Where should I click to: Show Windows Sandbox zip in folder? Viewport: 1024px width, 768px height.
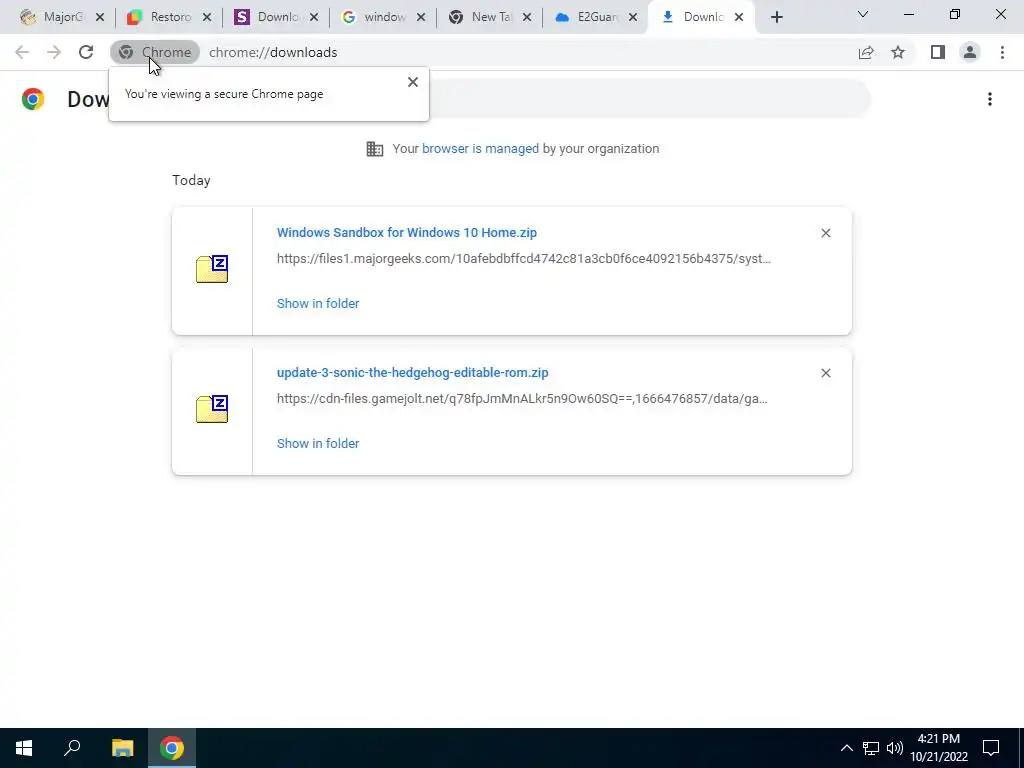click(318, 304)
